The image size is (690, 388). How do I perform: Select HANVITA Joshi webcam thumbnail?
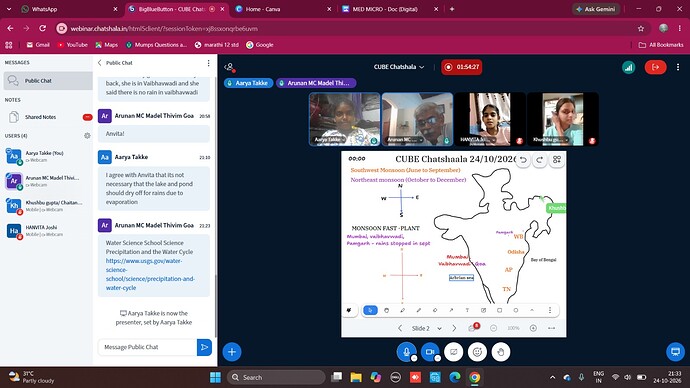tap(490, 119)
